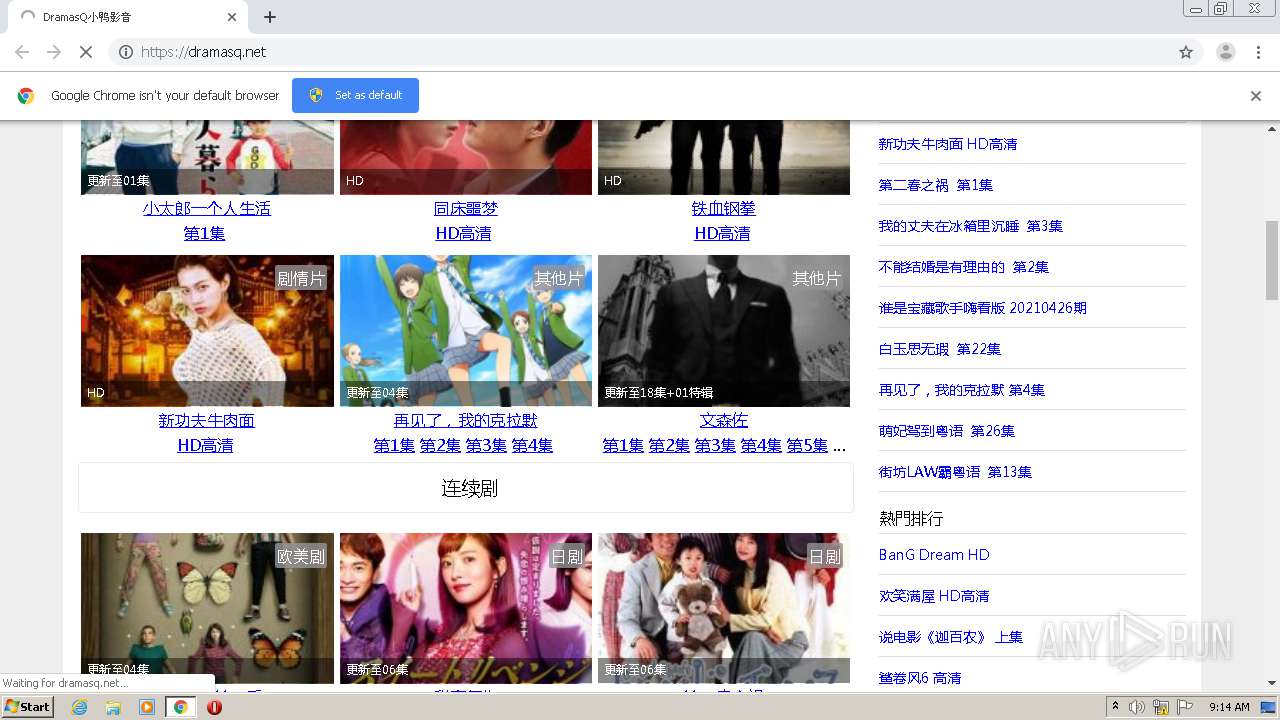Dismiss the default browser notification bar
Screen dimensions: 1280x720
coord(1256,96)
